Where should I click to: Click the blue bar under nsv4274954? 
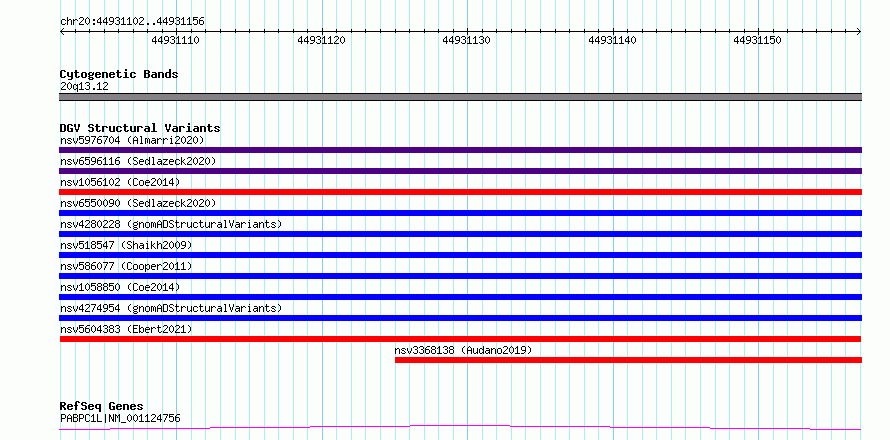[x=460, y=318]
